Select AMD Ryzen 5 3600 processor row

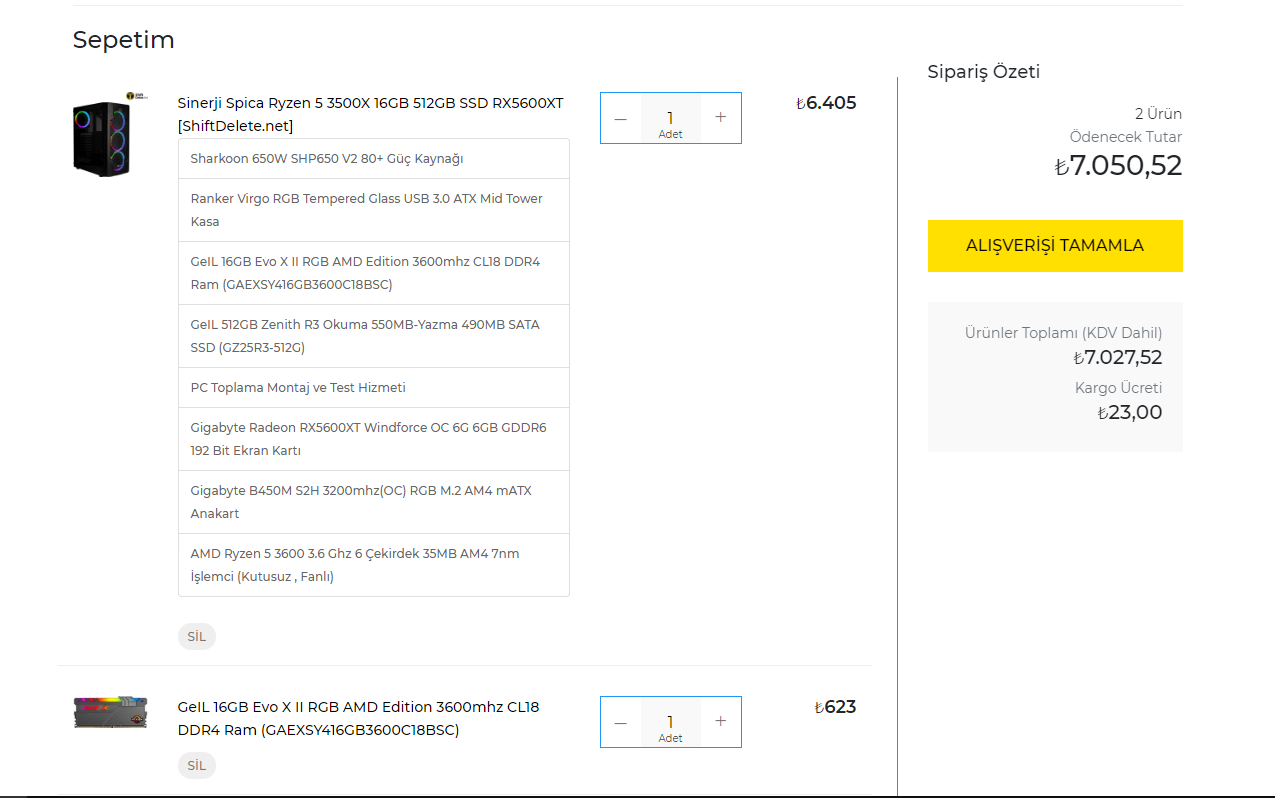(x=374, y=565)
